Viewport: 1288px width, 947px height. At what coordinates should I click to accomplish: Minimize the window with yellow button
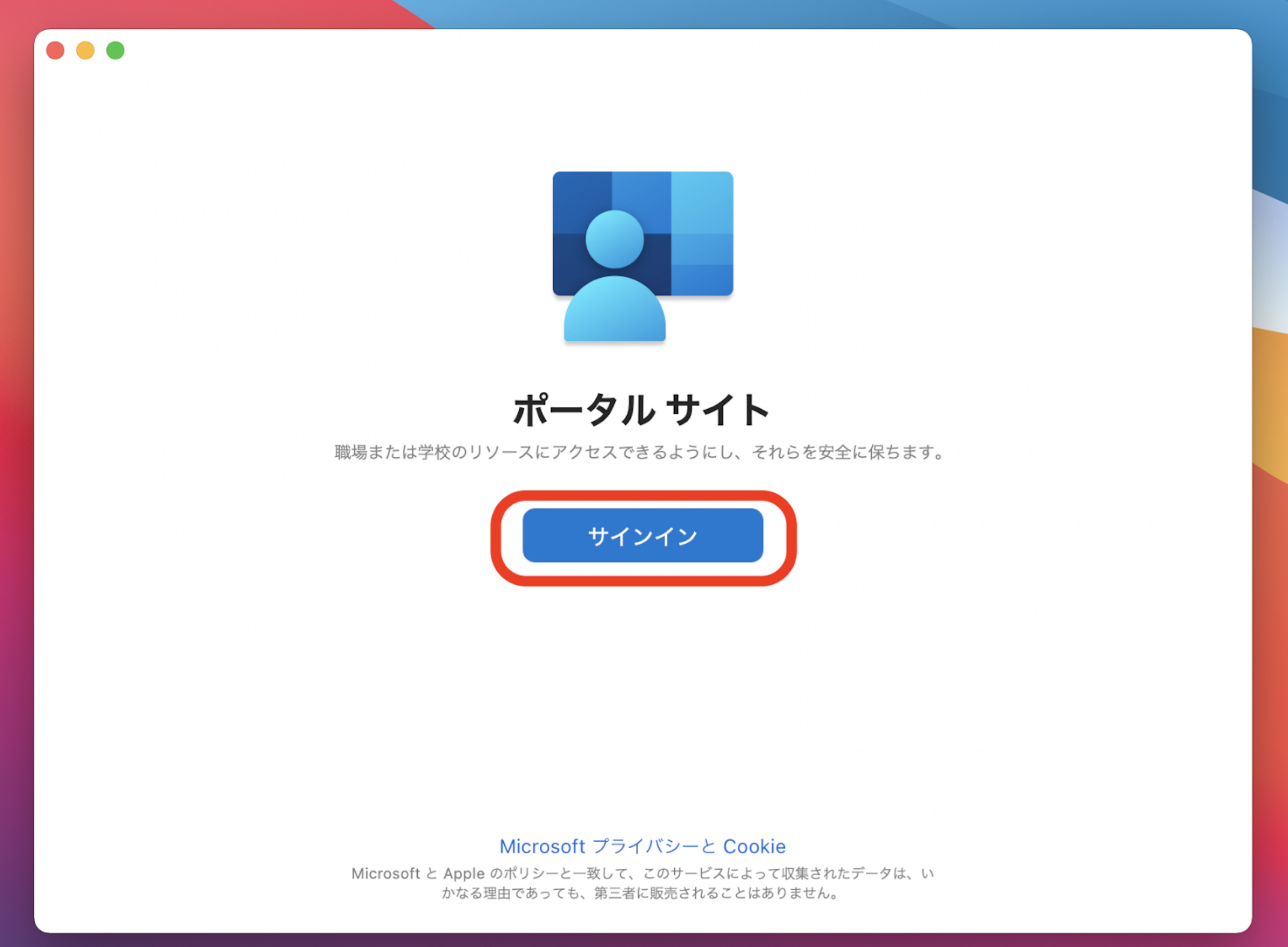pos(85,50)
